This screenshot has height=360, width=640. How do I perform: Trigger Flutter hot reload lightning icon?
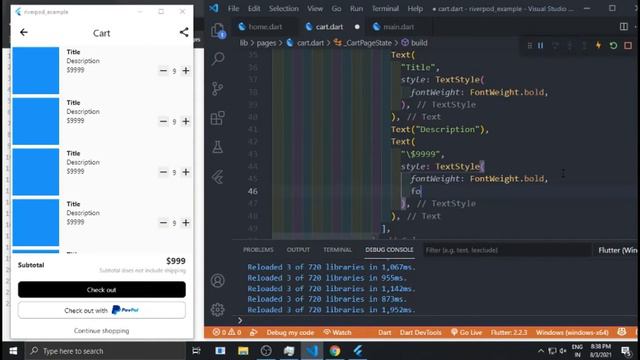(x=598, y=45)
